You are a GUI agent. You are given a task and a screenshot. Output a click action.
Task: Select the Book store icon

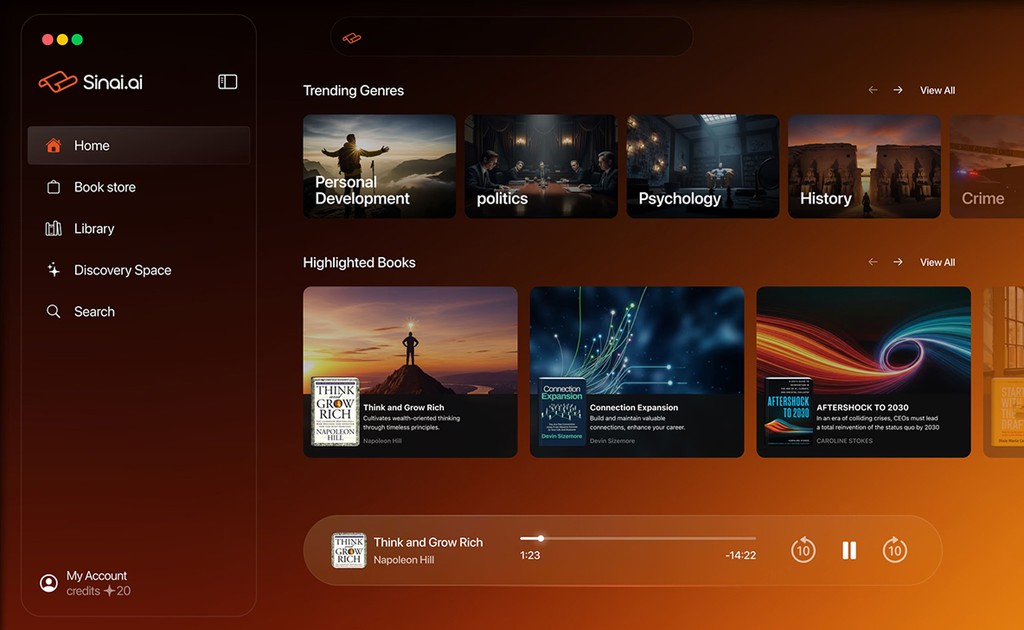(x=55, y=187)
